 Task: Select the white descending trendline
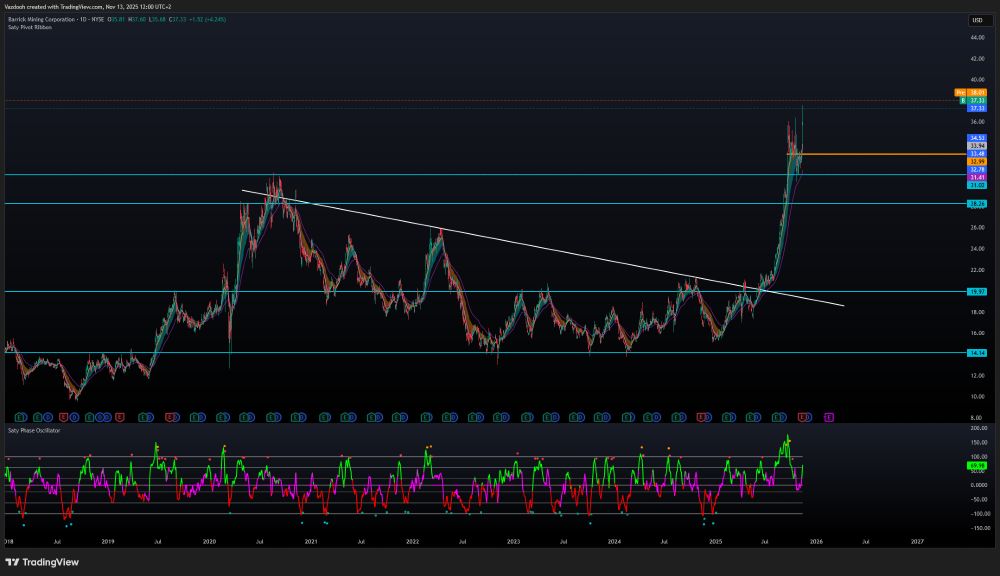pyautogui.click(x=542, y=247)
